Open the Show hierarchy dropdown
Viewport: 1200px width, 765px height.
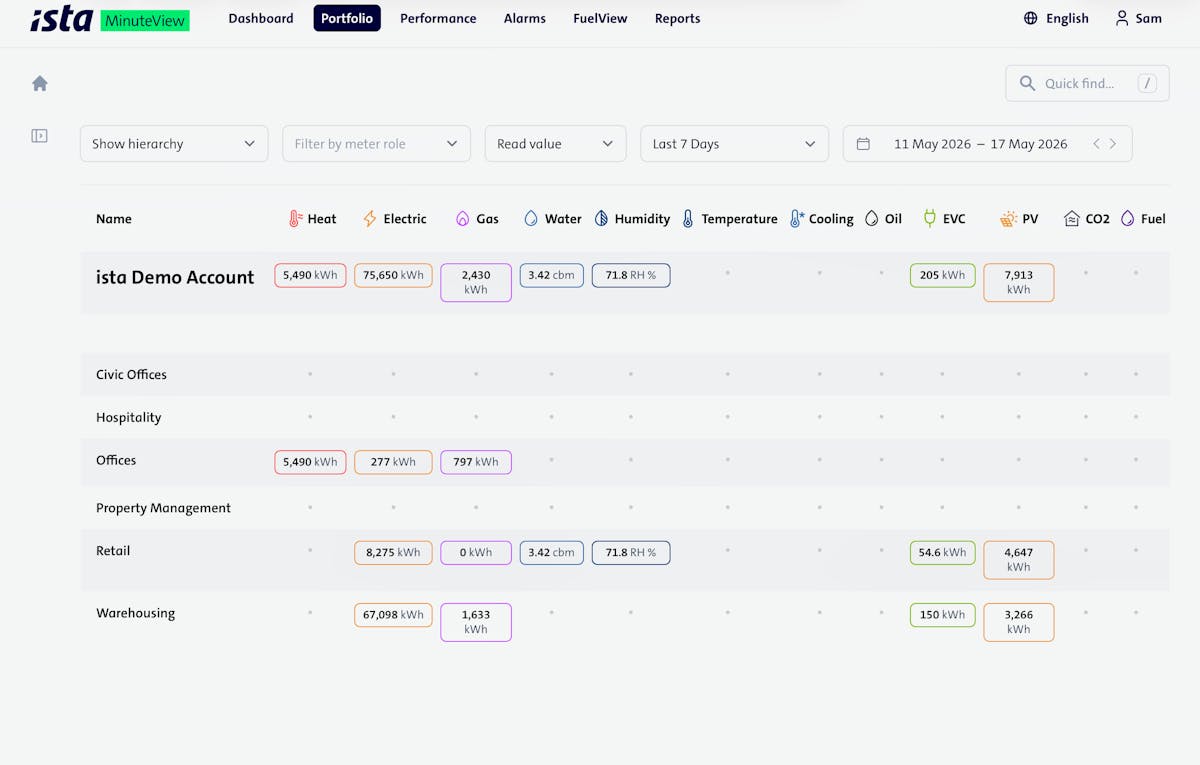click(174, 144)
